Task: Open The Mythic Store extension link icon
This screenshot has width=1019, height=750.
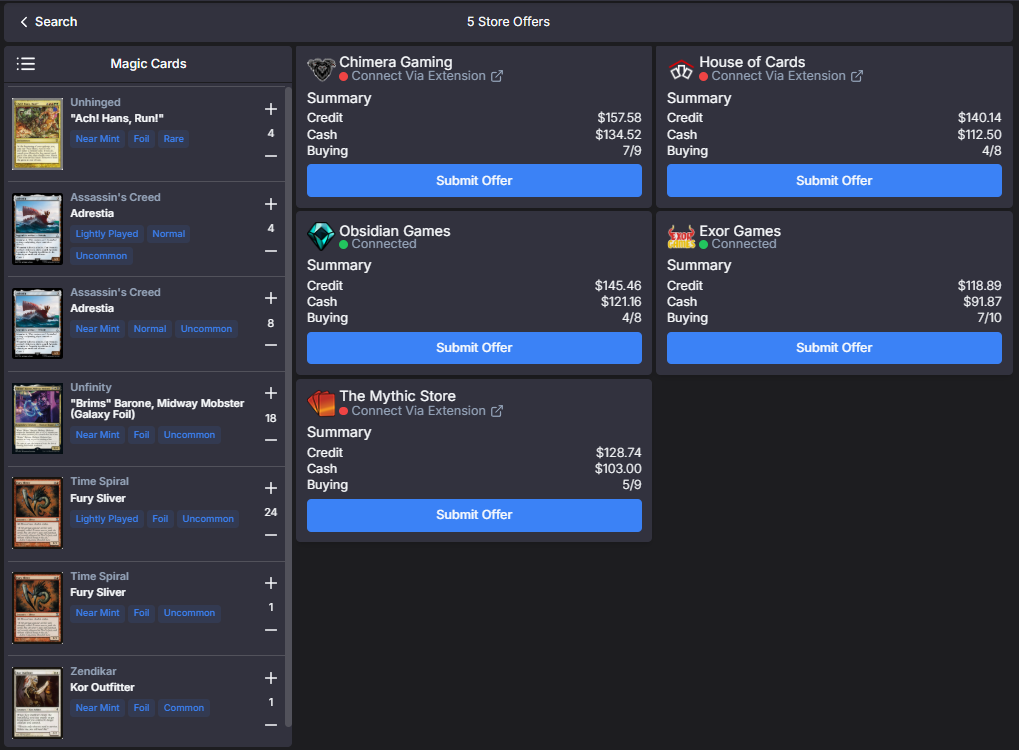Action: (497, 411)
